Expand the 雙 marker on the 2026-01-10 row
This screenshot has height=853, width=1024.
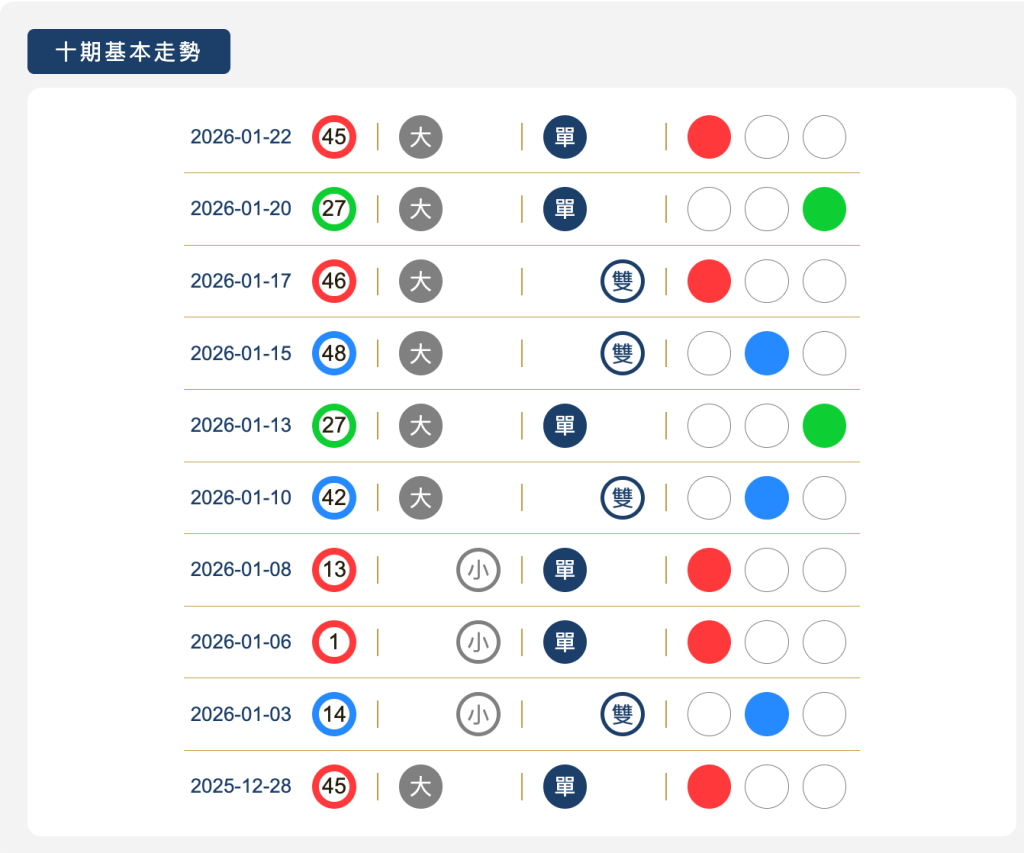click(x=622, y=497)
